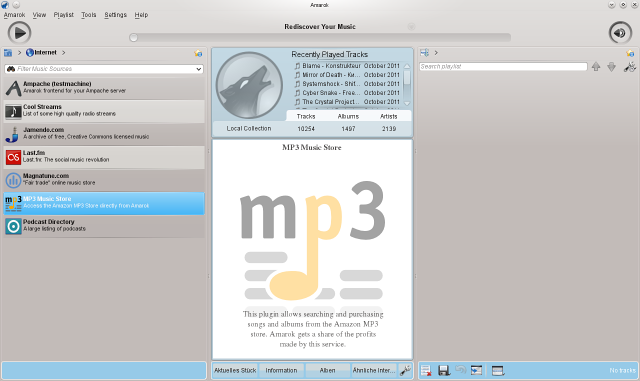
Task: Click the Albums count 1497
Action: [x=348, y=129]
